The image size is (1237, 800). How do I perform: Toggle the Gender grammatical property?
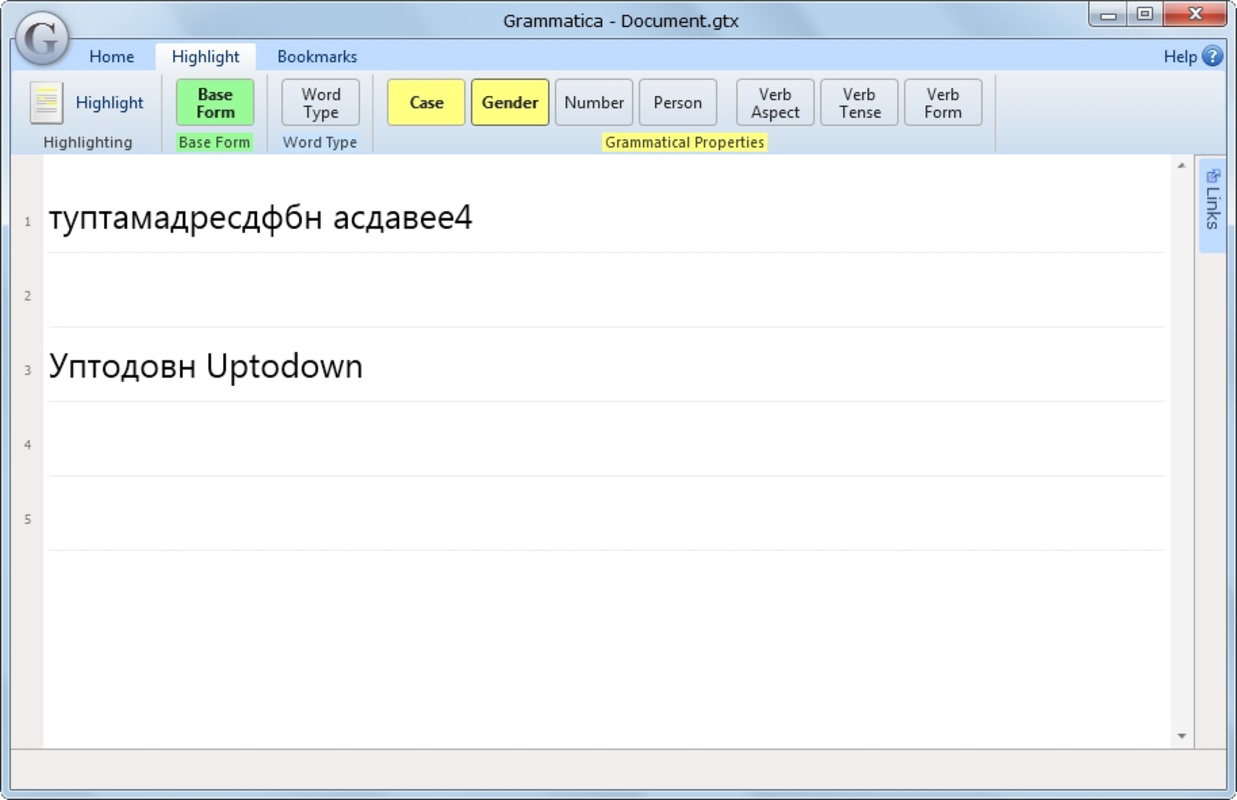(510, 102)
